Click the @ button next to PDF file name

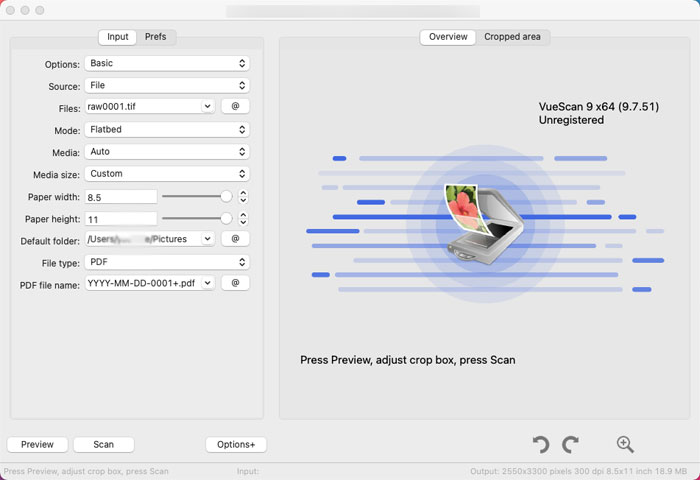(235, 283)
